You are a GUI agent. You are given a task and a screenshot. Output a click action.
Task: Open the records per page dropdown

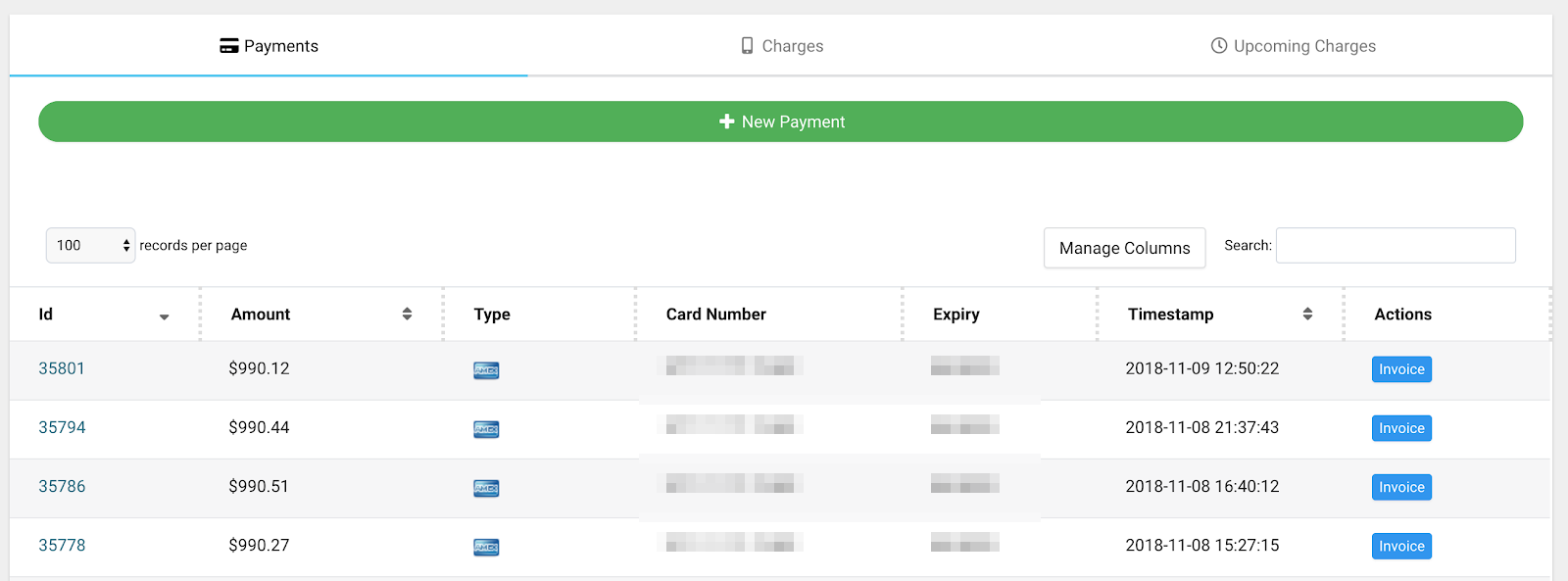coord(90,246)
